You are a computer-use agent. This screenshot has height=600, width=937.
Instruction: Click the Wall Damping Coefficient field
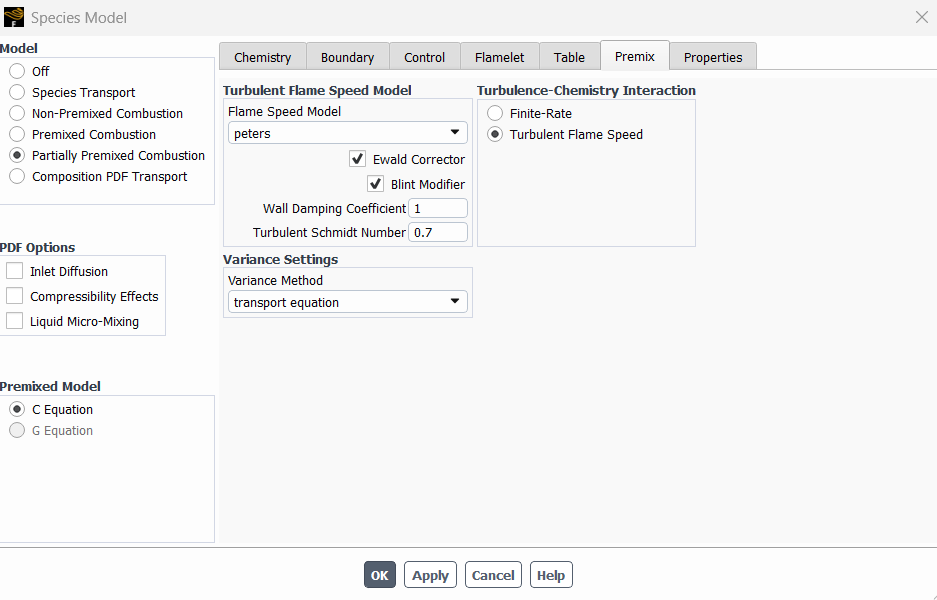[437, 208]
